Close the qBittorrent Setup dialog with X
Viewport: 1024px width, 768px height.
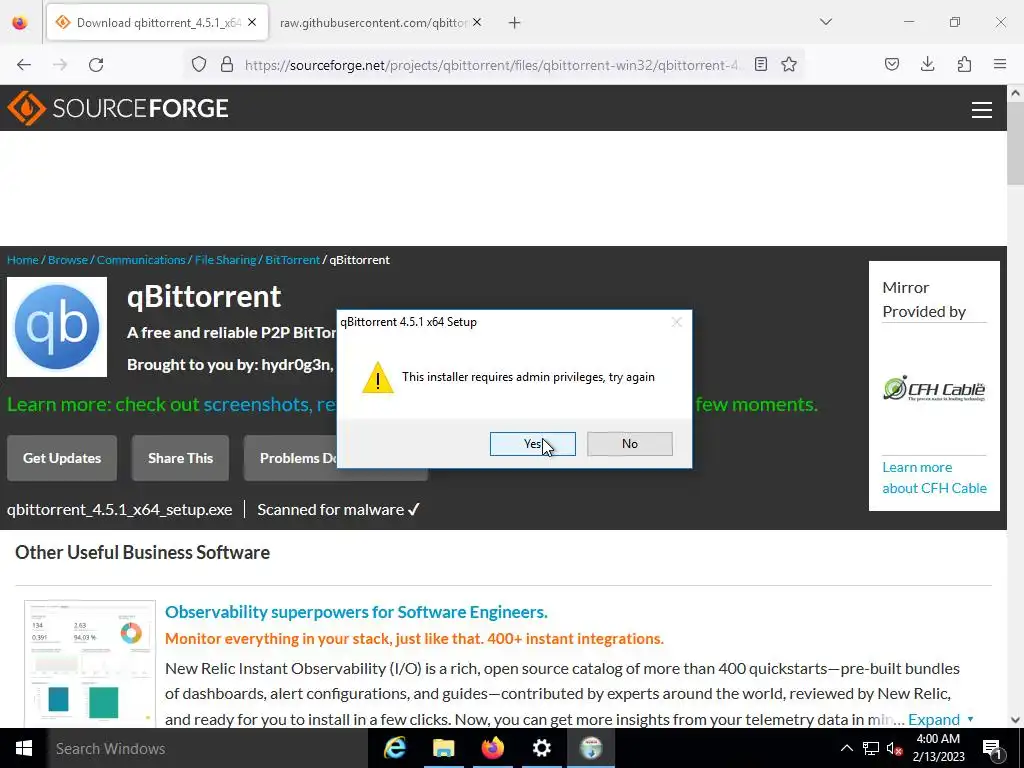677,322
